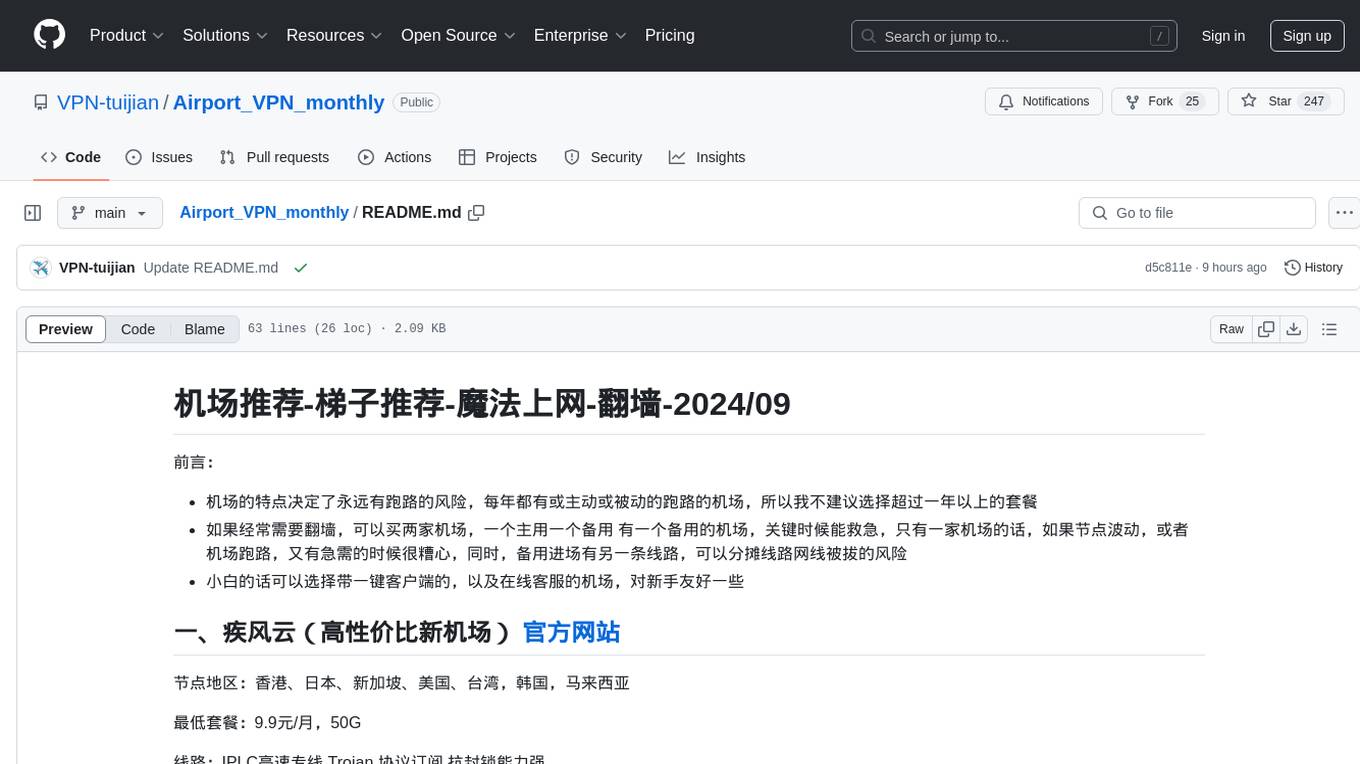Click the Public visibility badge
The width and height of the screenshot is (1360, 764).
point(416,102)
